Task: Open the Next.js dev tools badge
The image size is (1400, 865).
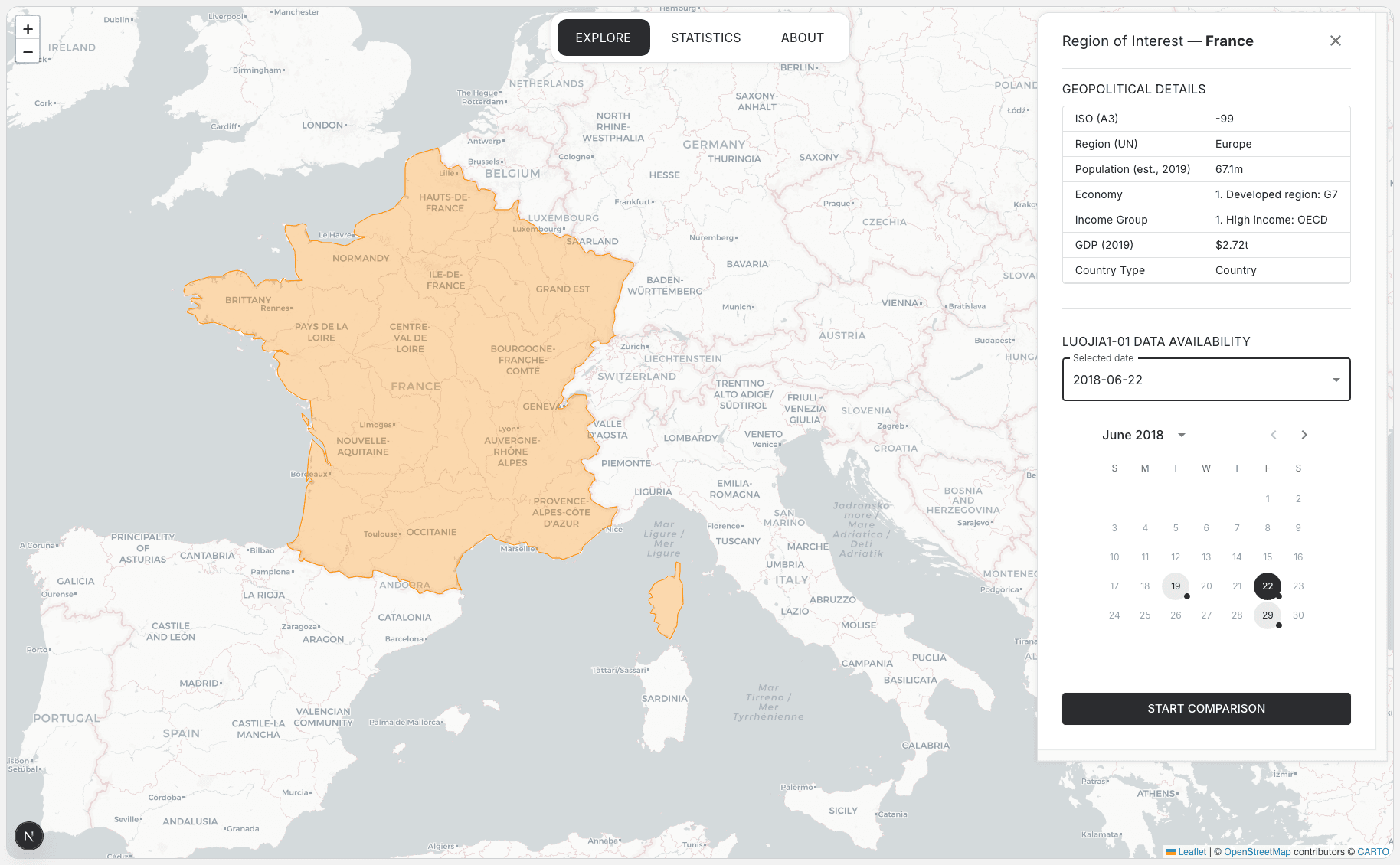Action: 29,835
